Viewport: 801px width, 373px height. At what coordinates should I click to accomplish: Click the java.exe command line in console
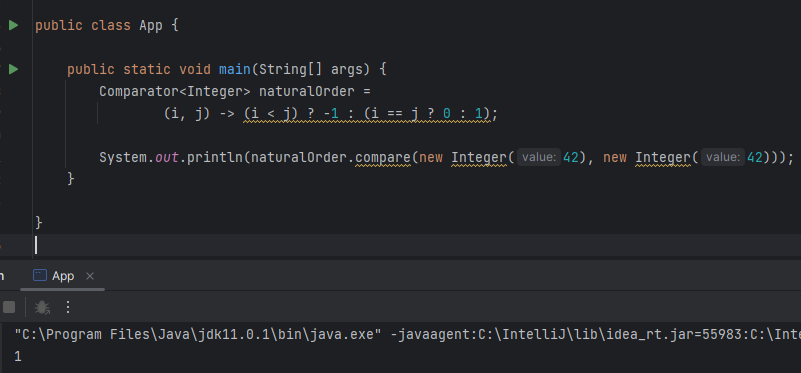(407, 335)
